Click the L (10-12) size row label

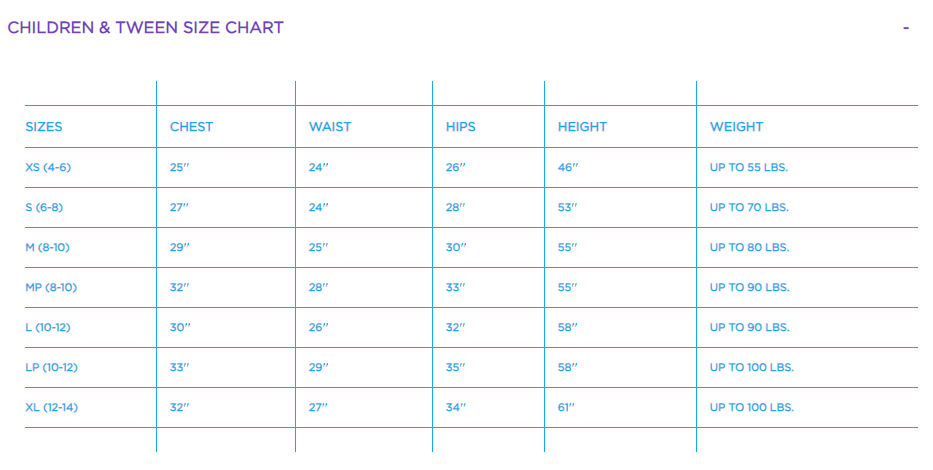tap(49, 327)
